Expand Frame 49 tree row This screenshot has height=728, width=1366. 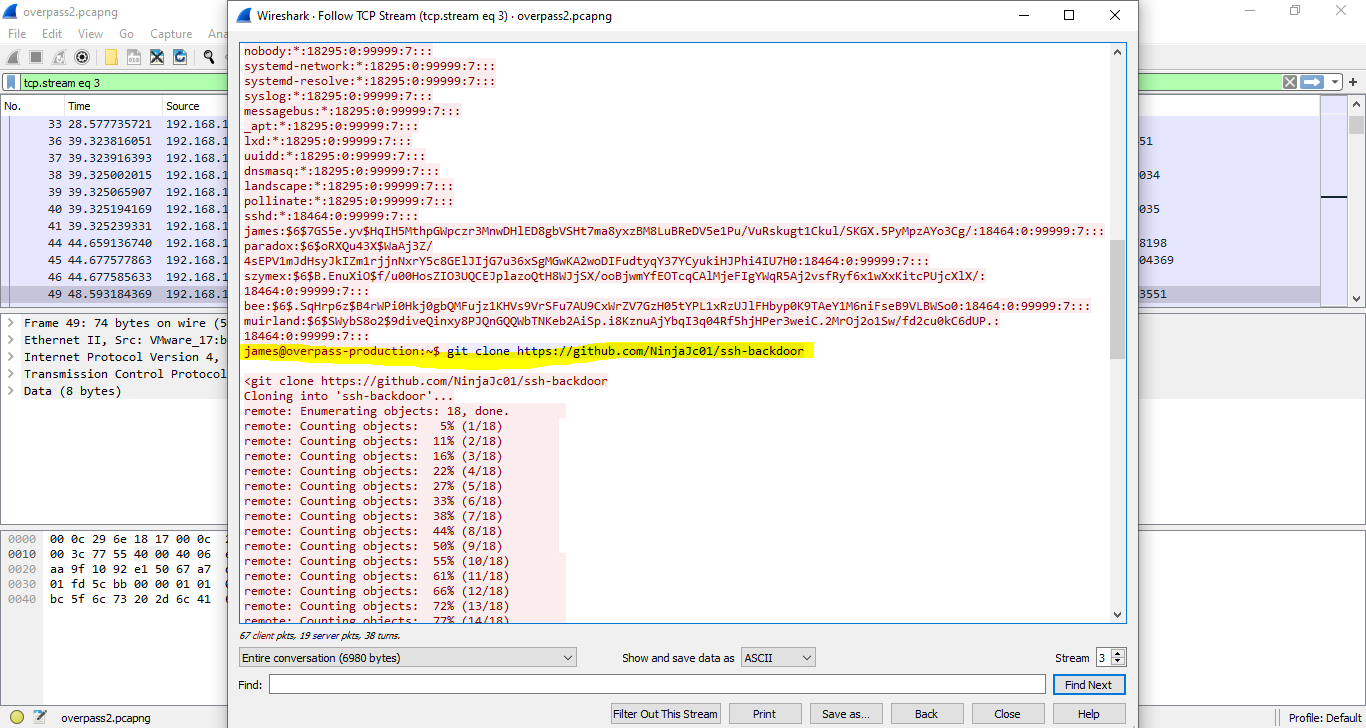pos(10,323)
